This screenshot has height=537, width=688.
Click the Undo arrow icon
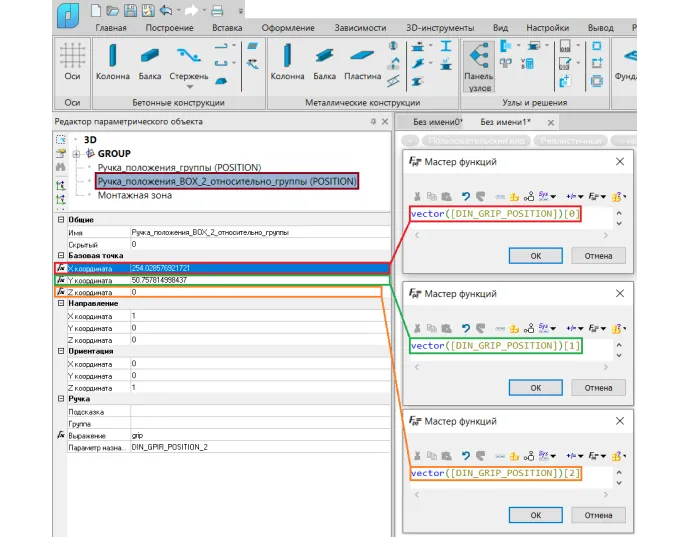pyautogui.click(x=166, y=10)
